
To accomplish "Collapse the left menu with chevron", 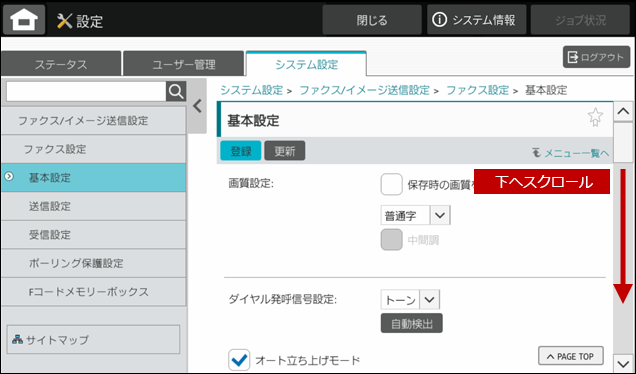I will [197, 106].
